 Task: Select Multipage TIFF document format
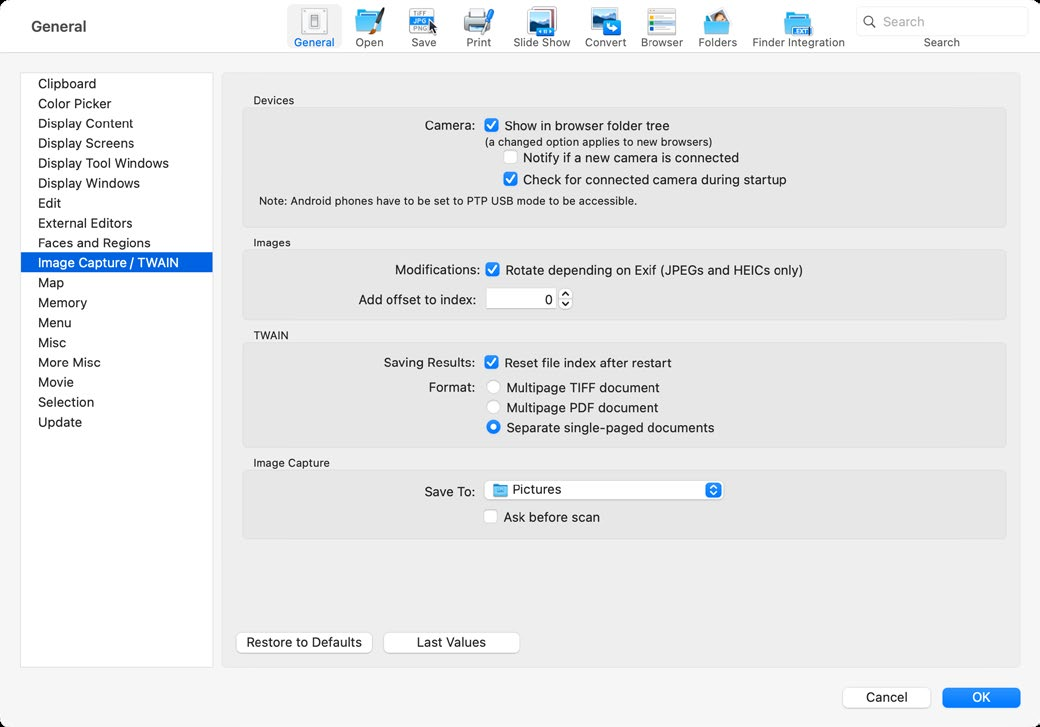(x=493, y=387)
